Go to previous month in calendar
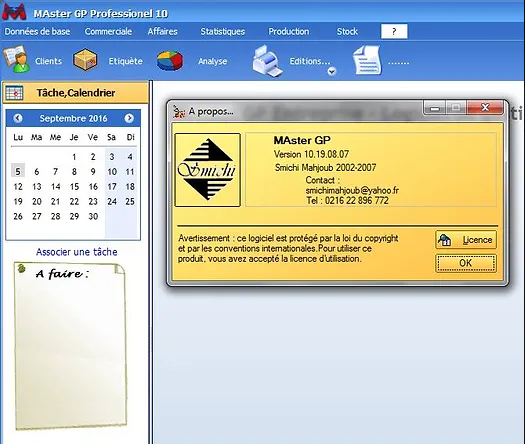This screenshot has height=444, width=525. coord(18,118)
